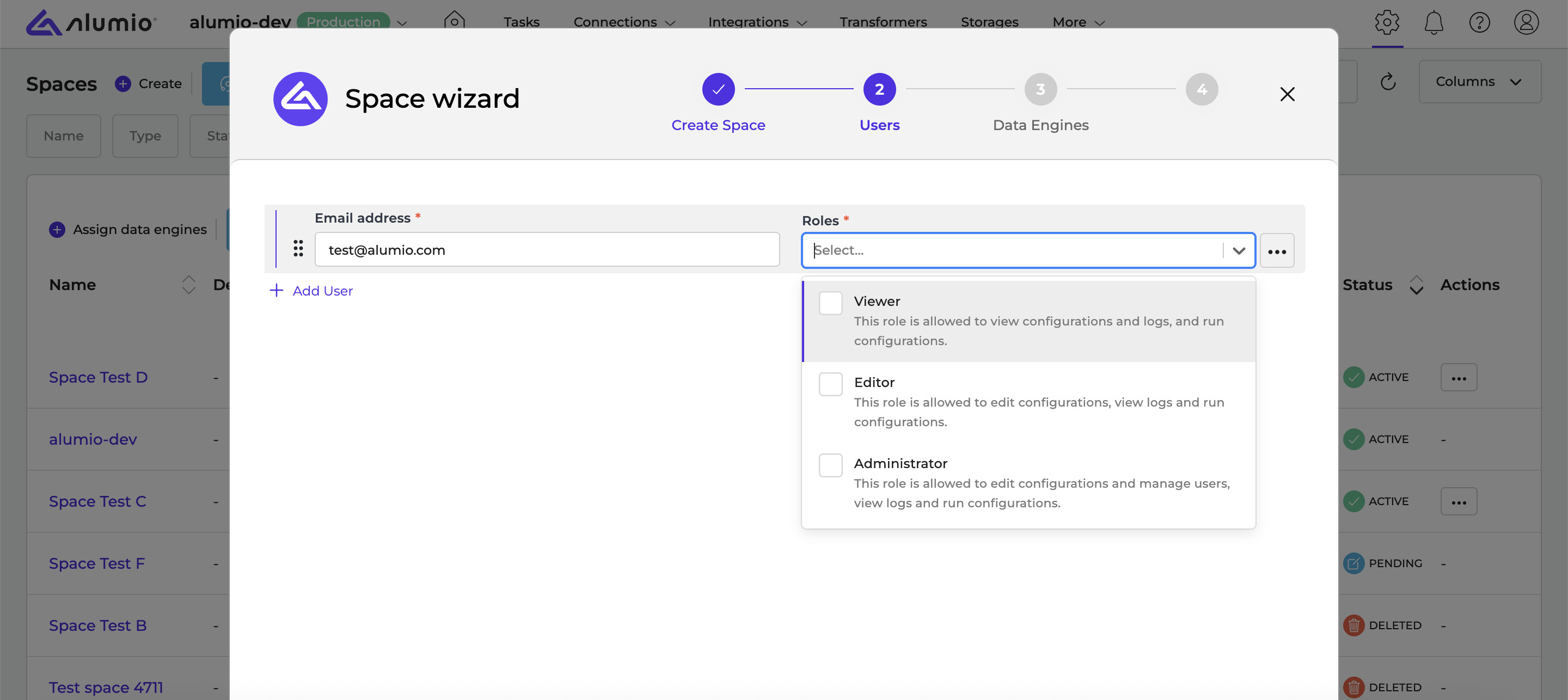This screenshot has height=700, width=1568.
Task: Go back to Create Space wizard step
Action: 718,89
